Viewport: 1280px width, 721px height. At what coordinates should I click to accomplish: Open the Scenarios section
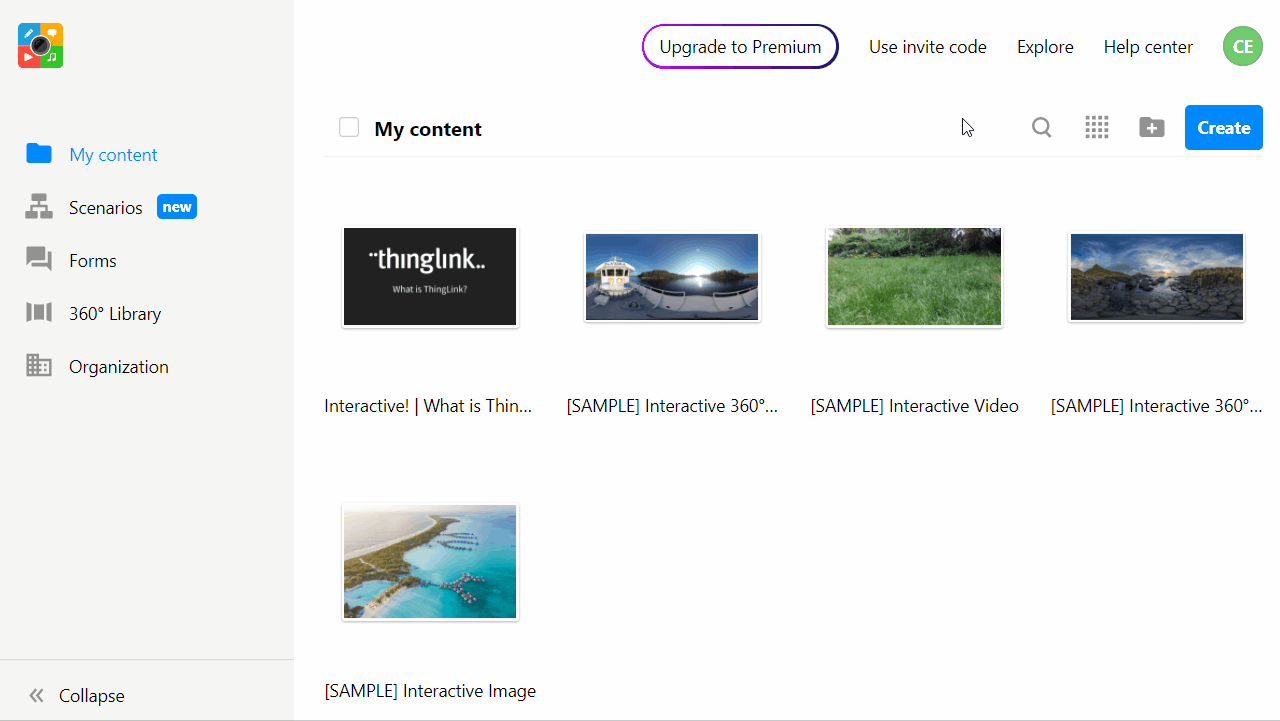(105, 207)
